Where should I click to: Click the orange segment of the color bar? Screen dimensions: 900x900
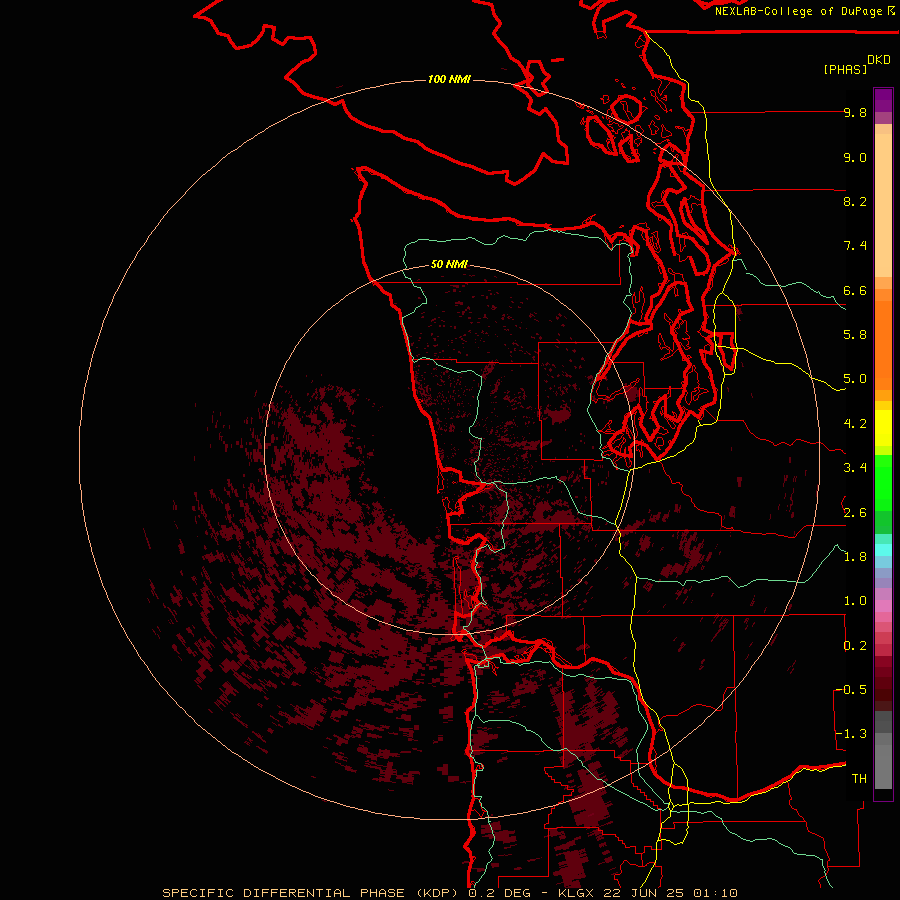pyautogui.click(x=883, y=344)
